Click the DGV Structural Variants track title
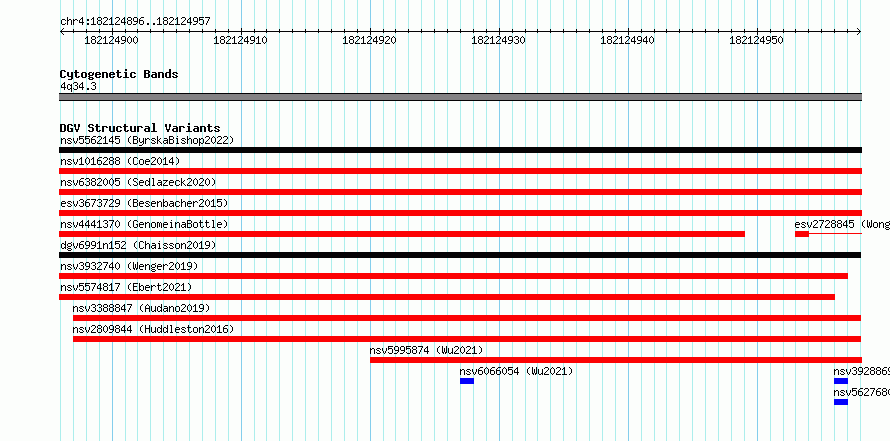Screen dimensions: 890x441 click(140, 128)
